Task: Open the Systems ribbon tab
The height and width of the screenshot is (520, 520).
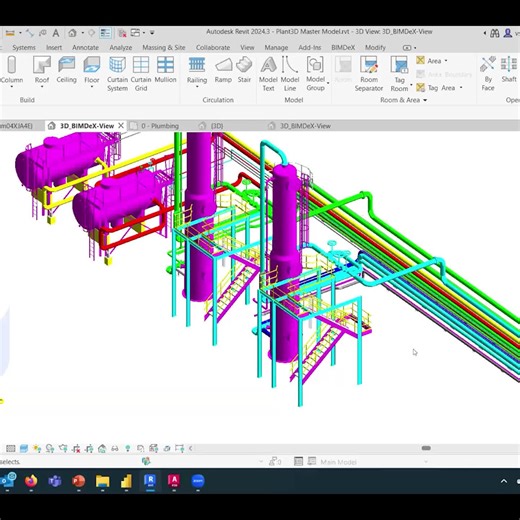Action: (x=24, y=48)
